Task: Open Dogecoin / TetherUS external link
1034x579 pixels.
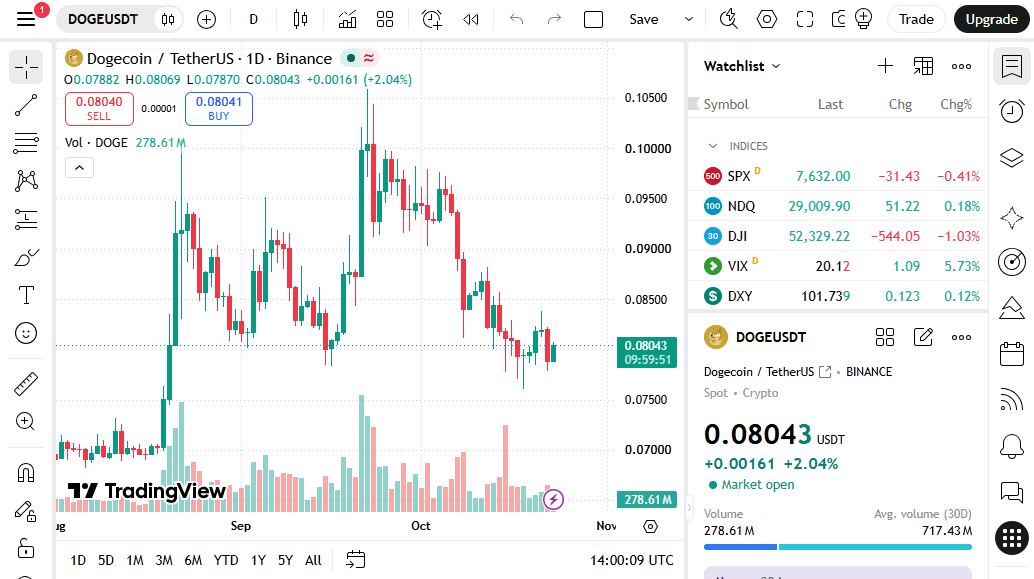Action: [x=825, y=372]
